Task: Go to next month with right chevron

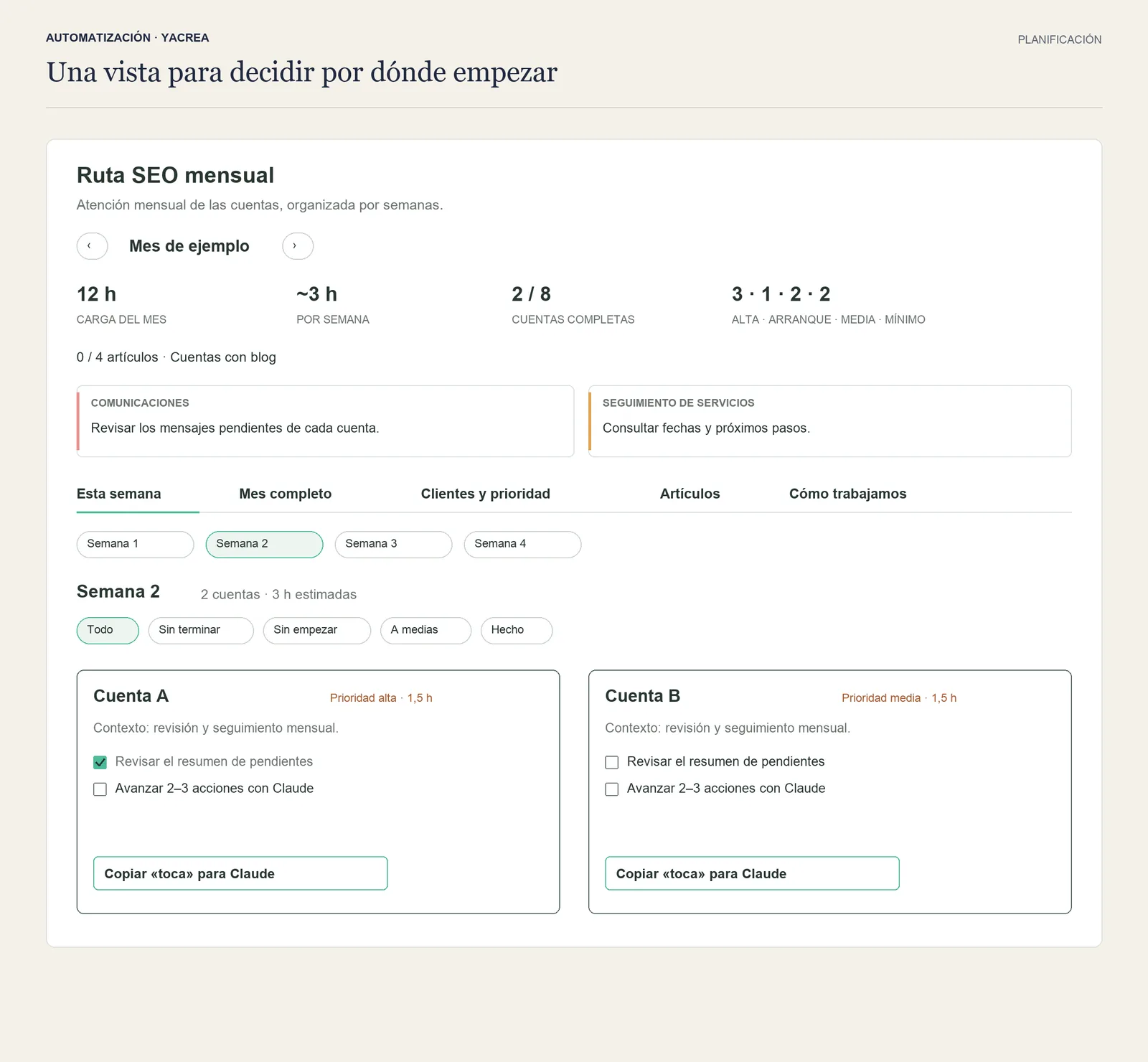Action: coord(298,246)
